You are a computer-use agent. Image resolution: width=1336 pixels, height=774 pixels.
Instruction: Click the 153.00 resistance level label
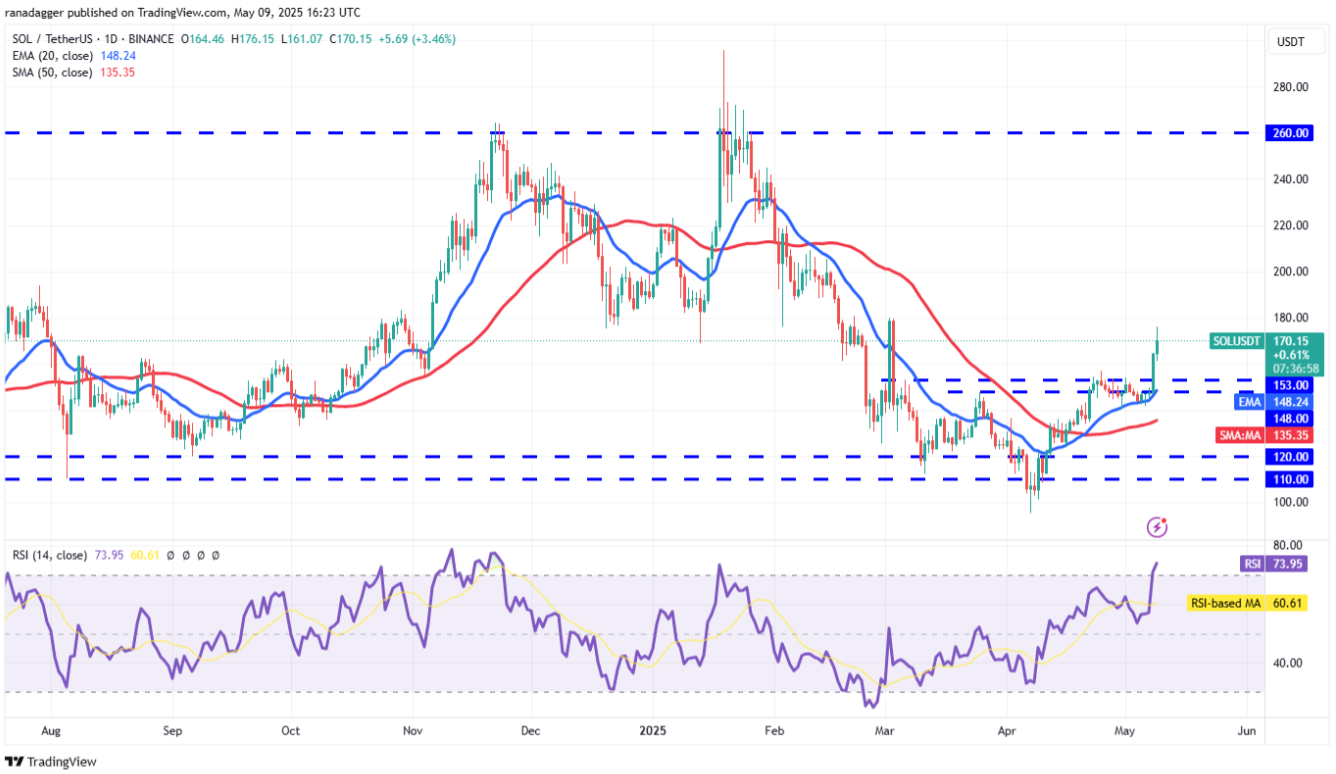point(1292,385)
